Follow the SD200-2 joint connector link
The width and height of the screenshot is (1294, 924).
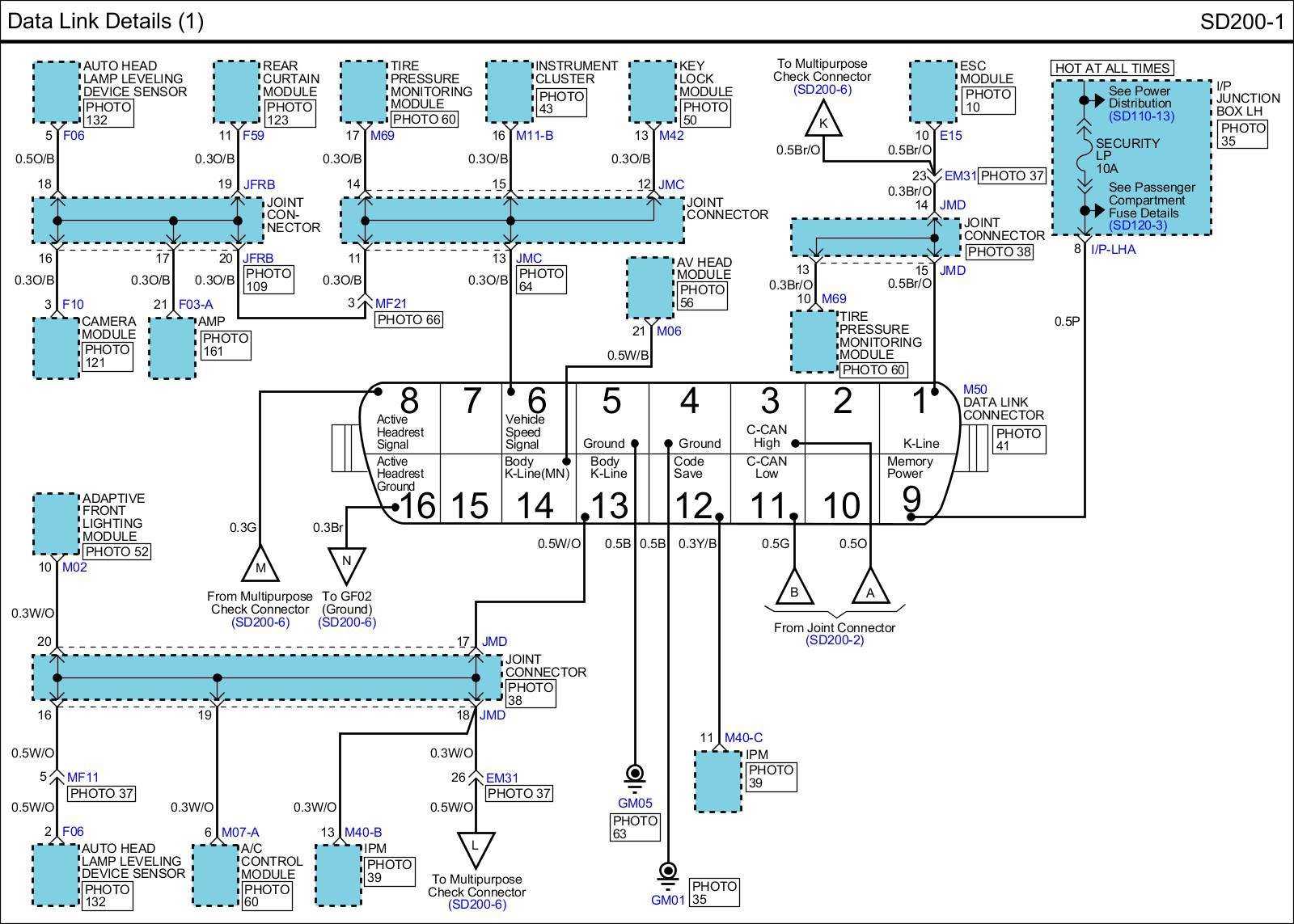[x=835, y=640]
